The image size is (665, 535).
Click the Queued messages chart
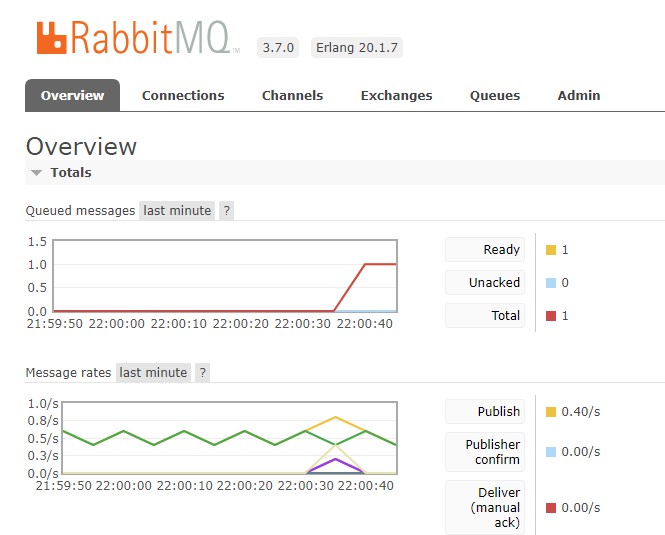coord(225,276)
